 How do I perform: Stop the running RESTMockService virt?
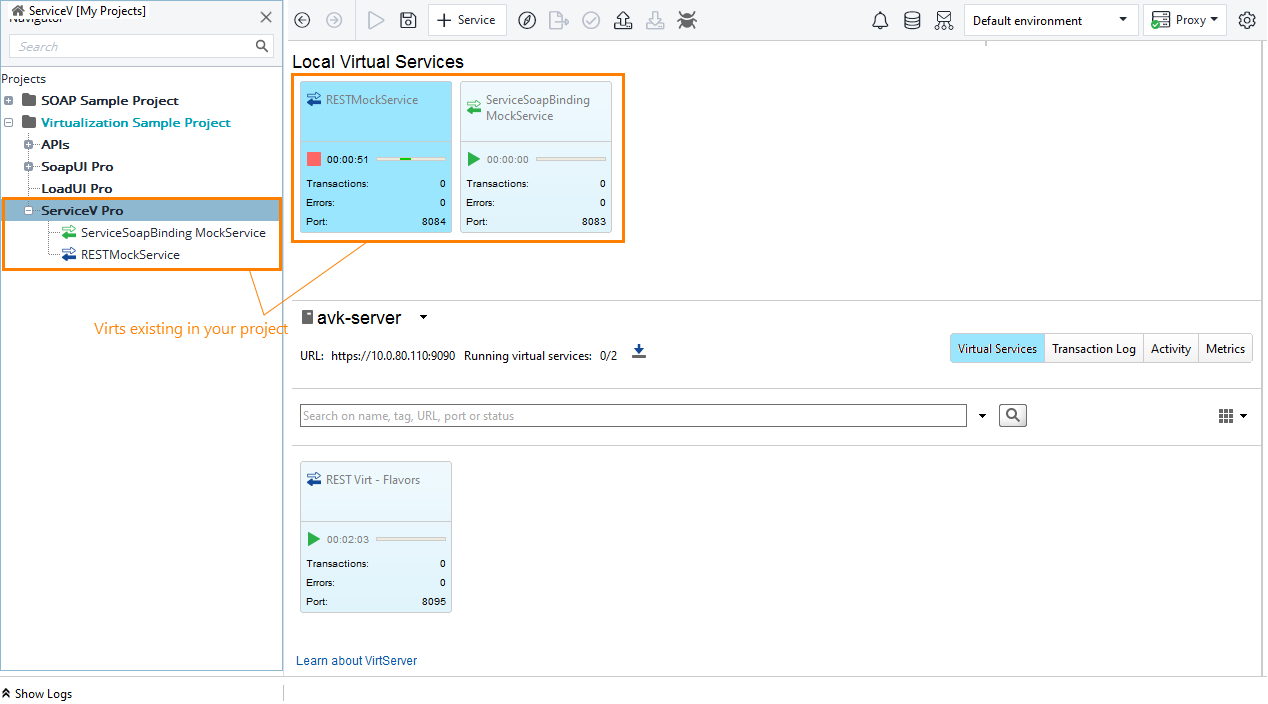314,159
